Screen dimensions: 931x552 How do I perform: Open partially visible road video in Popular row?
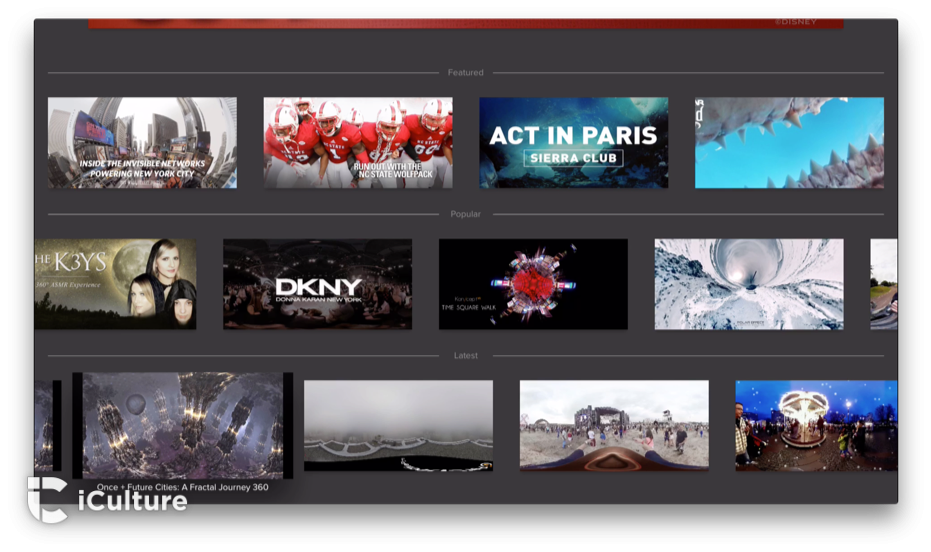click(x=884, y=284)
